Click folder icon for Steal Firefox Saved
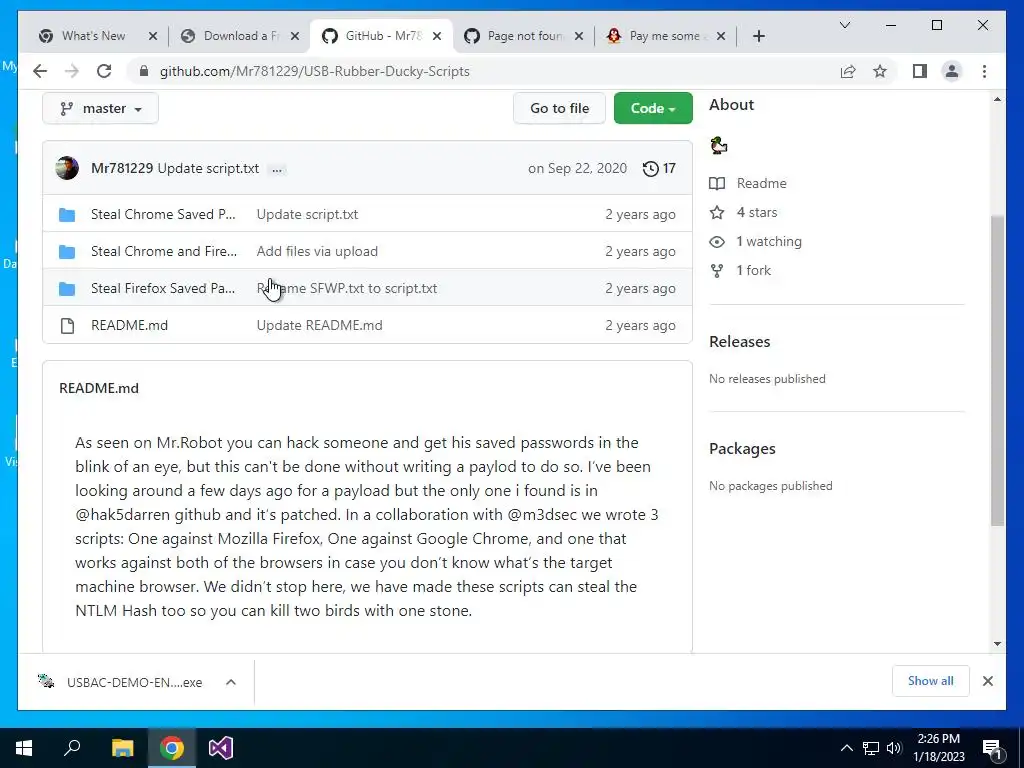The image size is (1024, 768). tap(67, 289)
